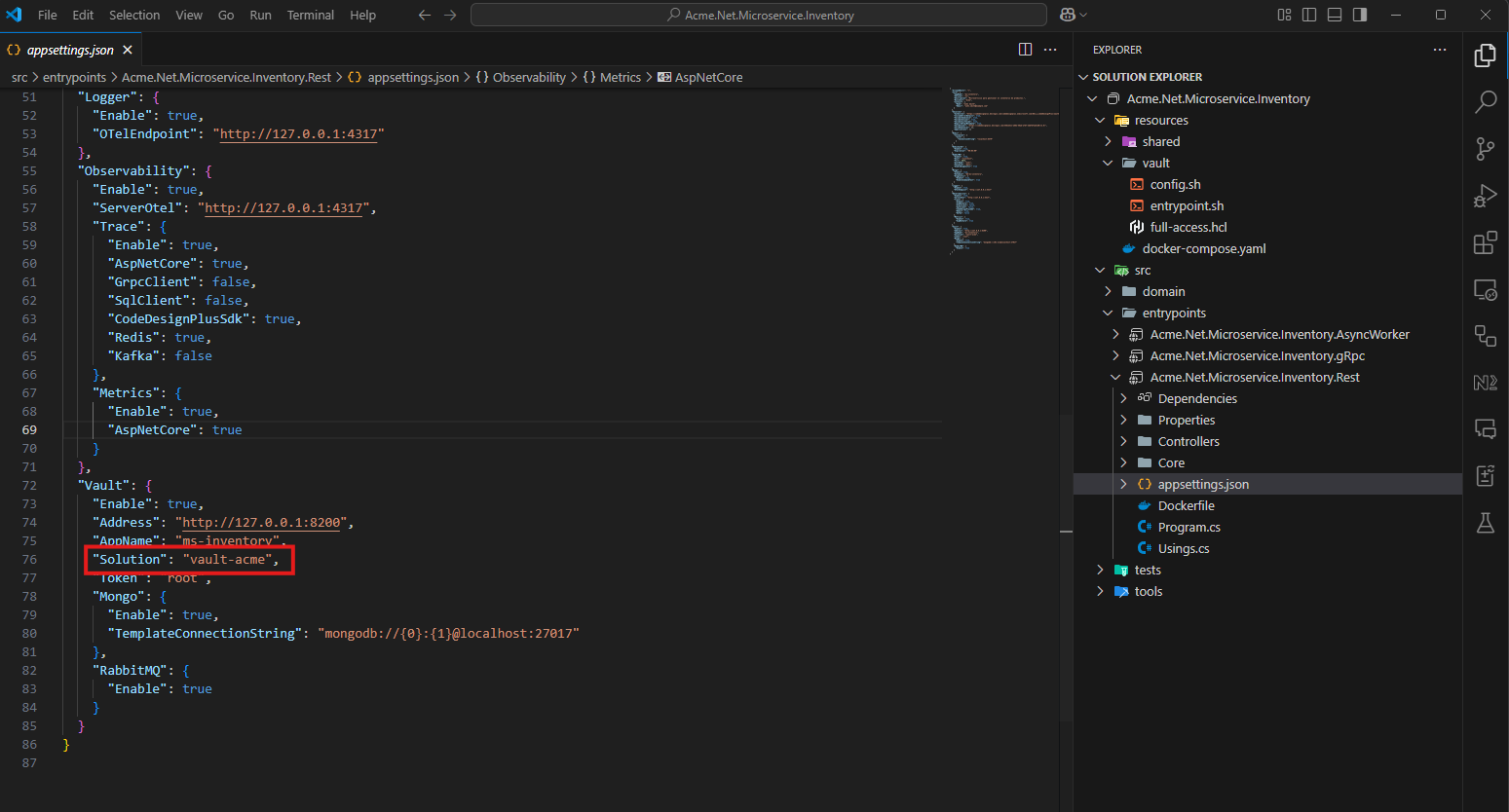Toggle Panel layout icon
Viewport: 1509px width, 812px height.
pos(1335,15)
